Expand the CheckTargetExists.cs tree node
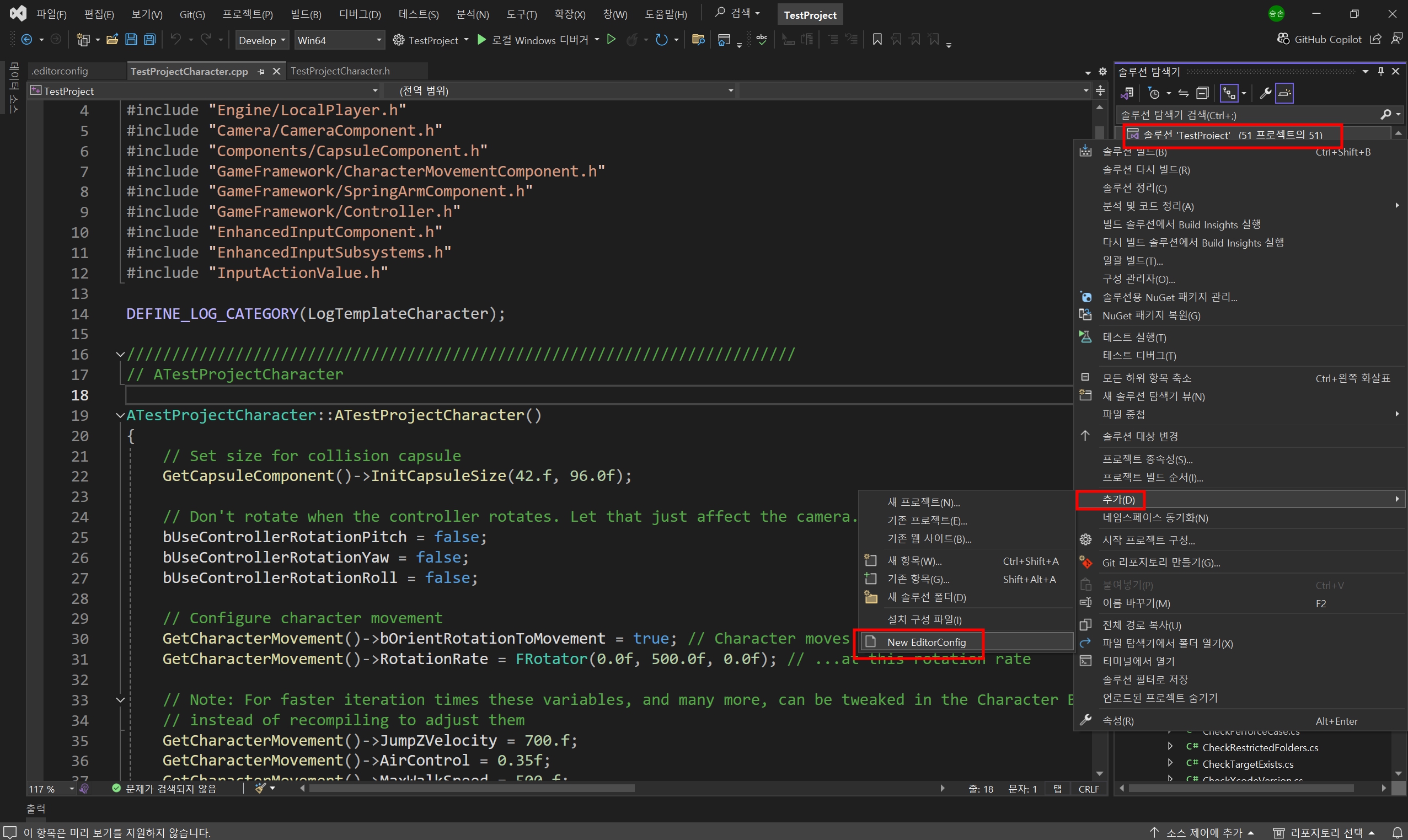The height and width of the screenshot is (840, 1408). point(1170,763)
